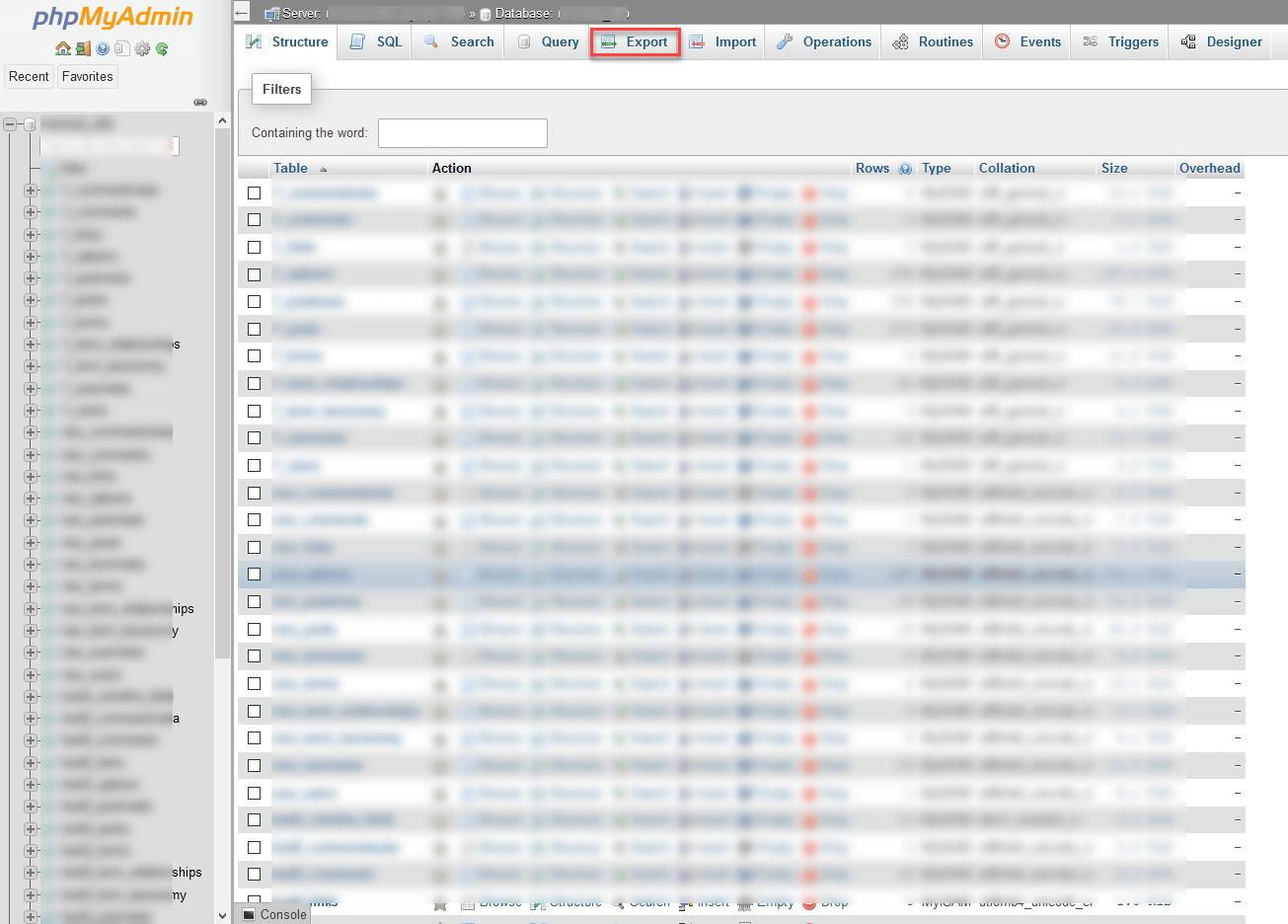Screen dimensions: 1288x924
Task: Select the checkbox on the last listed table
Action: [x=254, y=899]
